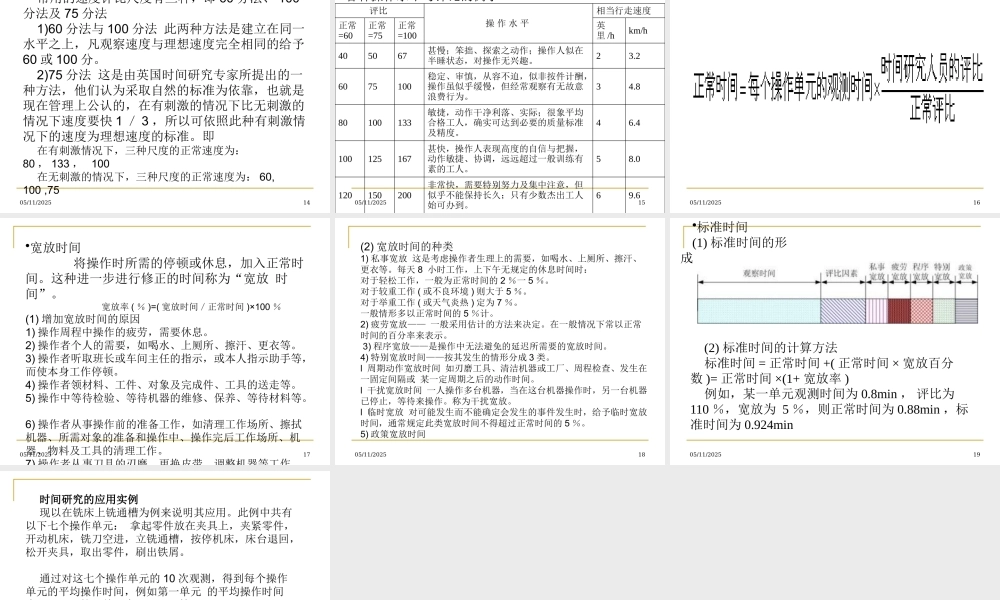Click page number 15 beside the rating table
Image resolution: width=1000 pixels, height=600 pixels.
point(642,202)
